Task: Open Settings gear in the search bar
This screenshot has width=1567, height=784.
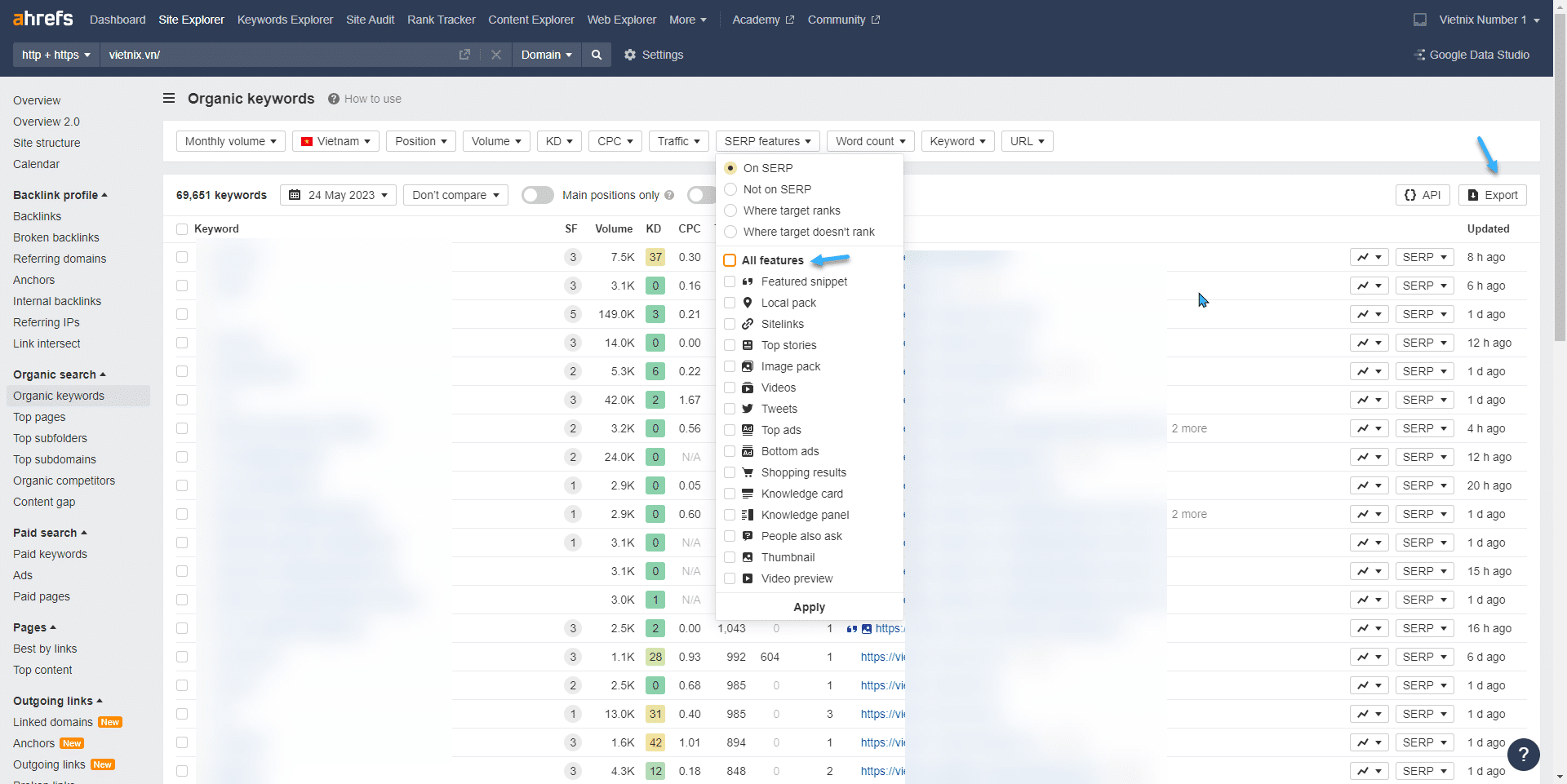Action: 654,55
